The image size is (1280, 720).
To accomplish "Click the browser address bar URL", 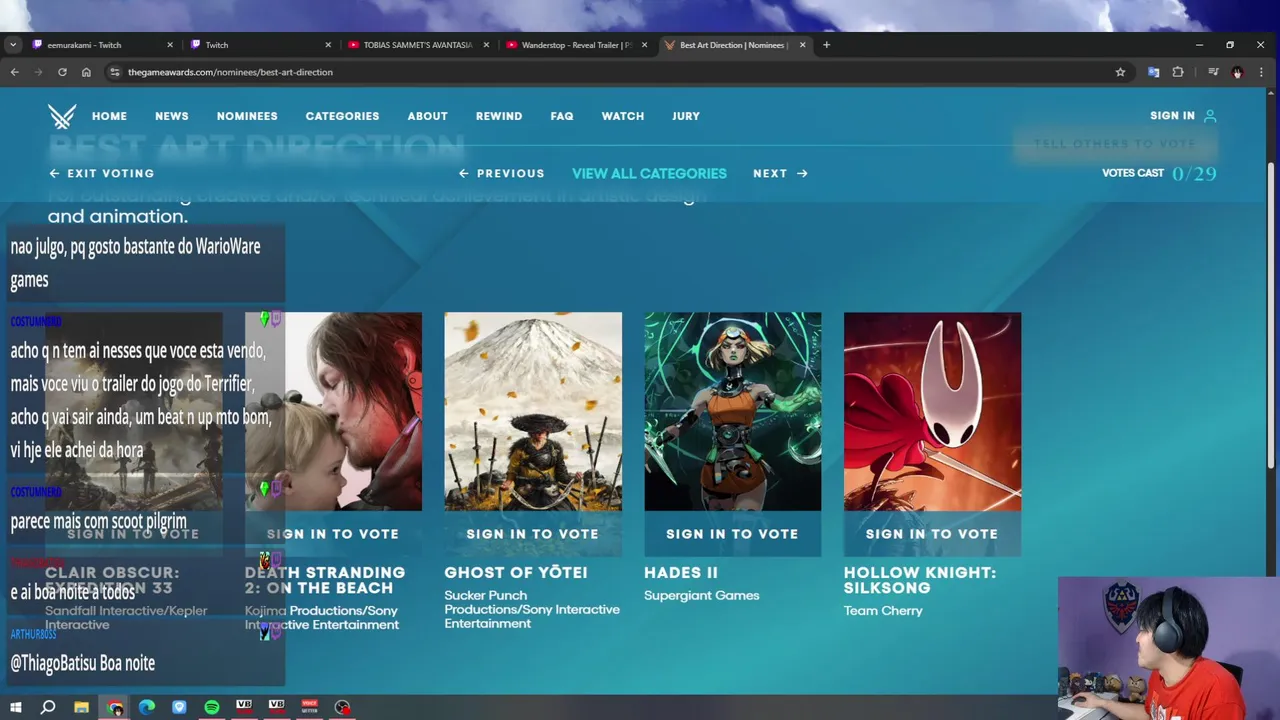I will click(x=230, y=72).
